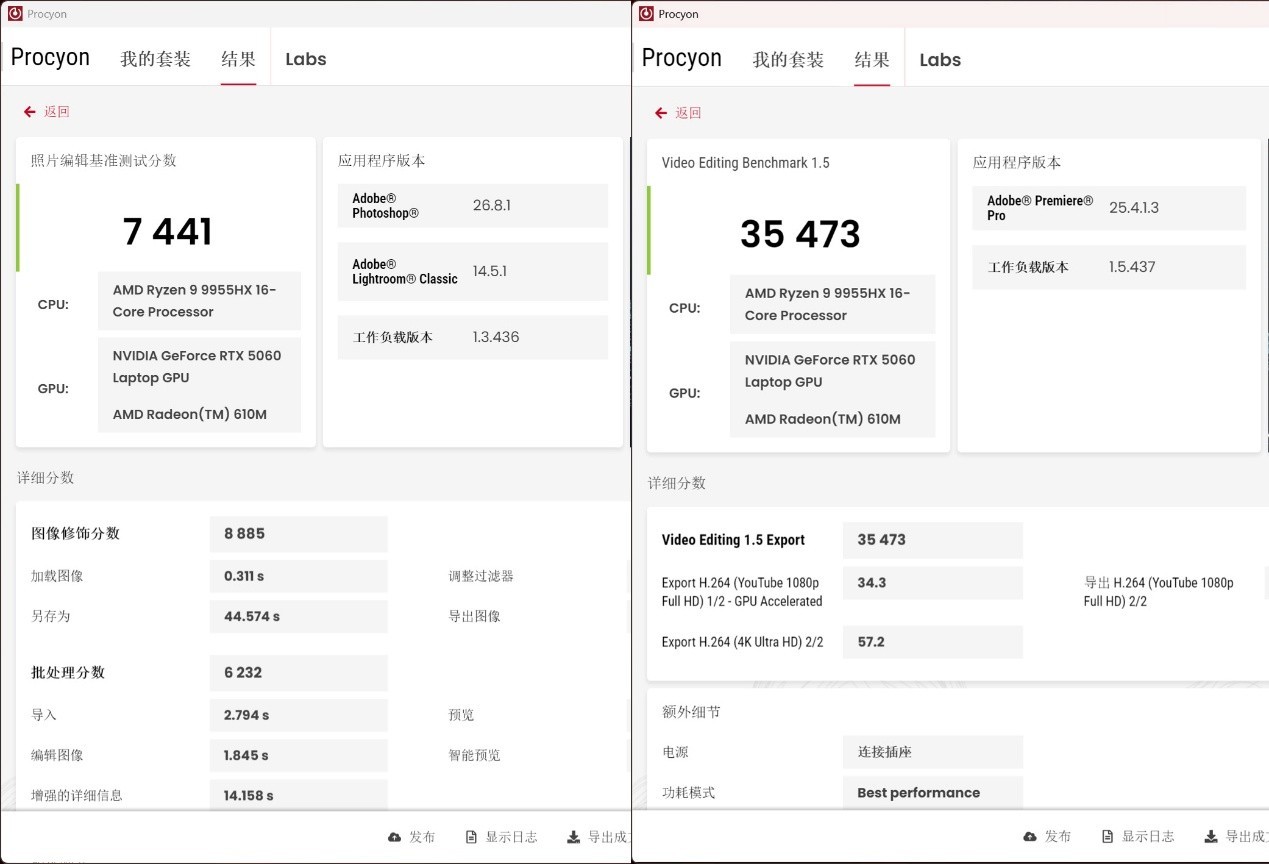Click the 导出 download icon in left window
Image resolution: width=1269 pixels, height=864 pixels.
tap(573, 837)
